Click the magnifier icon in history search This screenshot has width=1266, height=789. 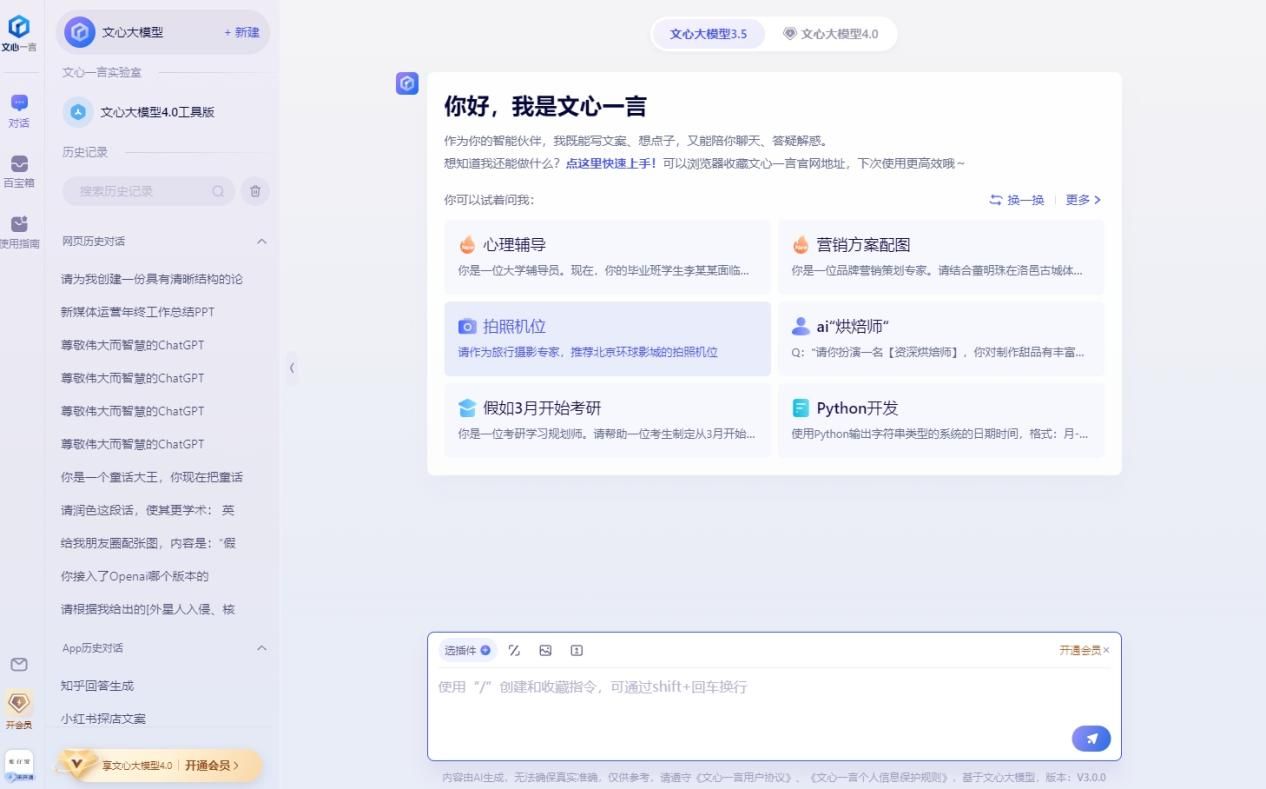click(x=218, y=191)
